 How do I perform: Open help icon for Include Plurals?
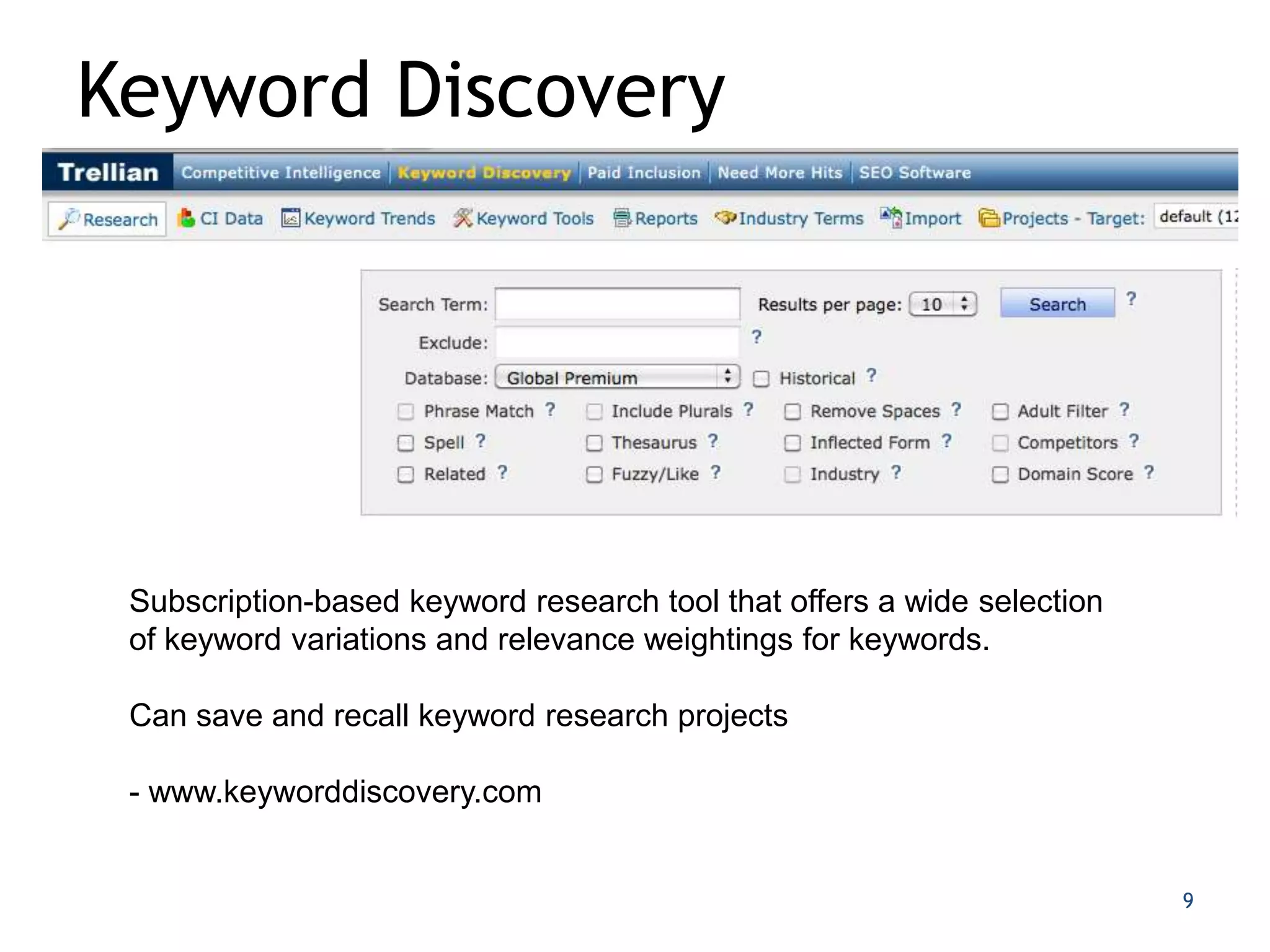(748, 410)
